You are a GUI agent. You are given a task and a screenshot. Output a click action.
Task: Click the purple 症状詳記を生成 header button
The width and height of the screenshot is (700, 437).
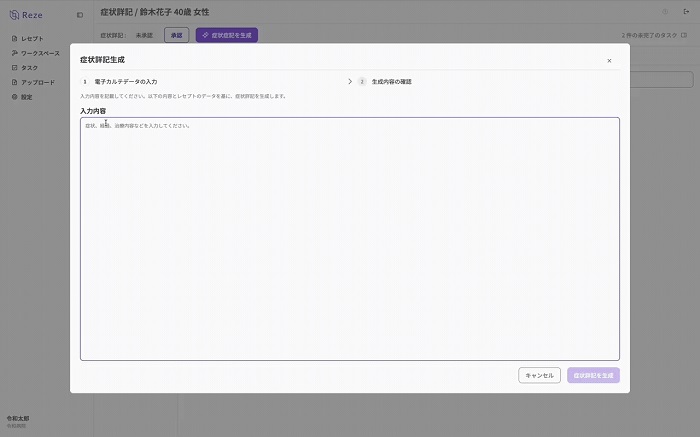click(x=227, y=35)
